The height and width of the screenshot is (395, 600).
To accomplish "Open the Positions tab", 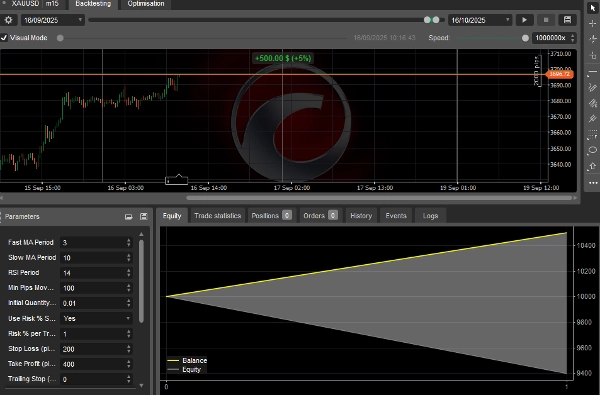I will [271, 216].
